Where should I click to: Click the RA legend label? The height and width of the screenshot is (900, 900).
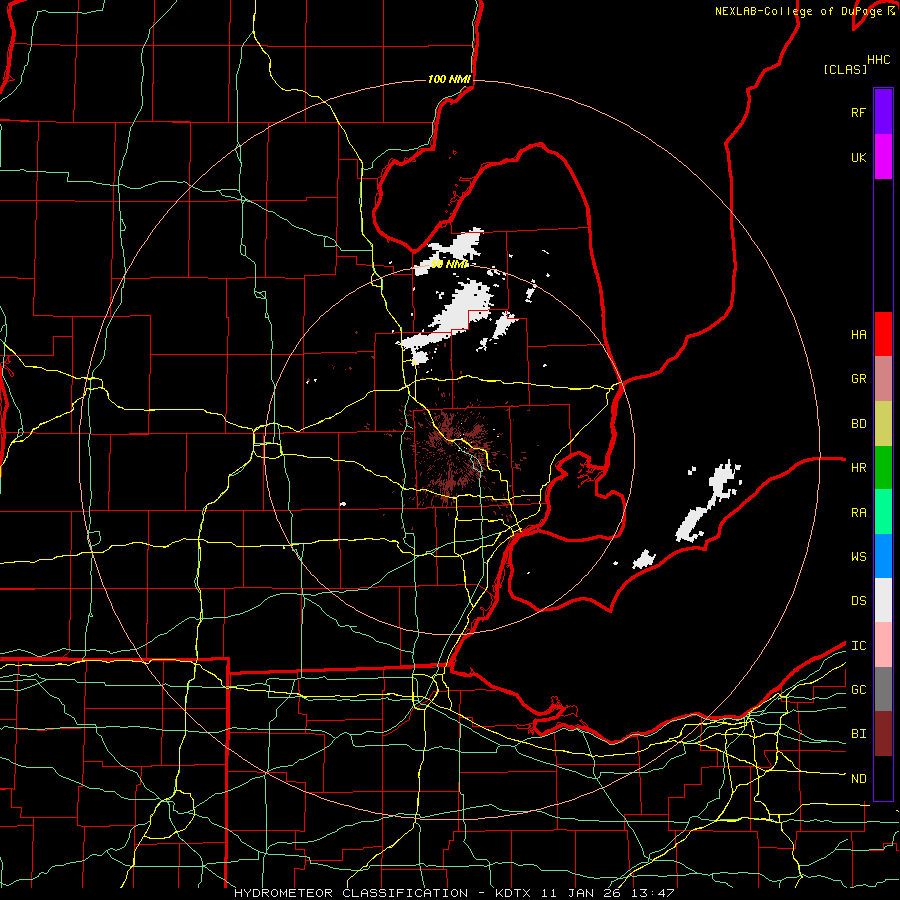pyautogui.click(x=858, y=512)
